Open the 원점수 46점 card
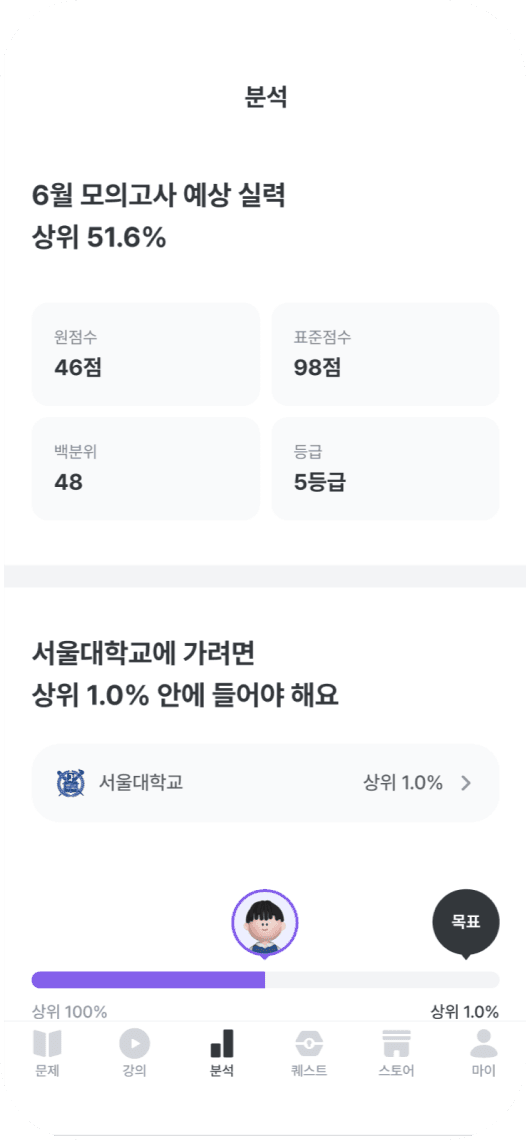The height and width of the screenshot is (1140, 526). click(x=146, y=354)
